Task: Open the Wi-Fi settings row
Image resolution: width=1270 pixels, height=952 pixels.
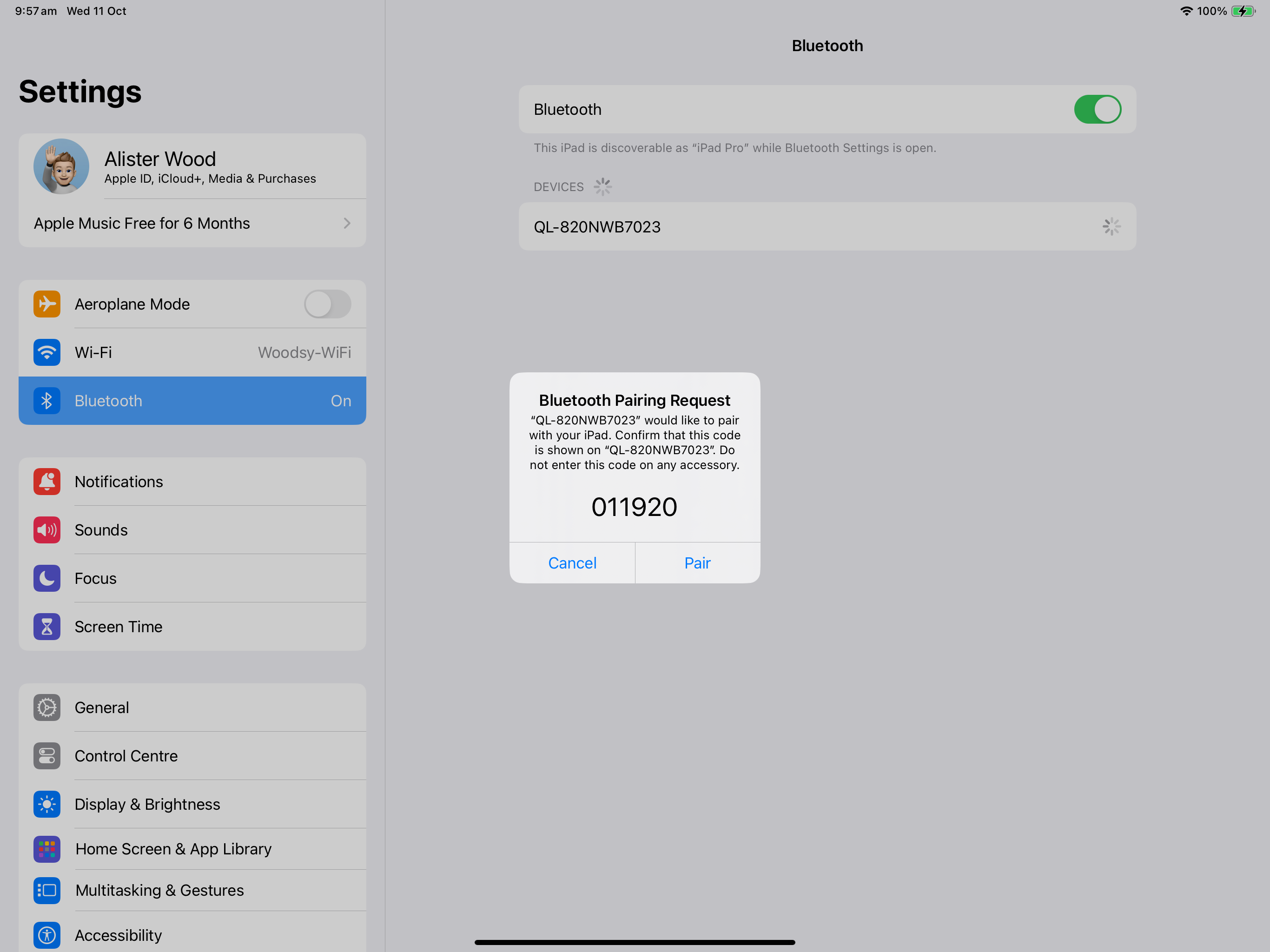Action: pos(192,352)
